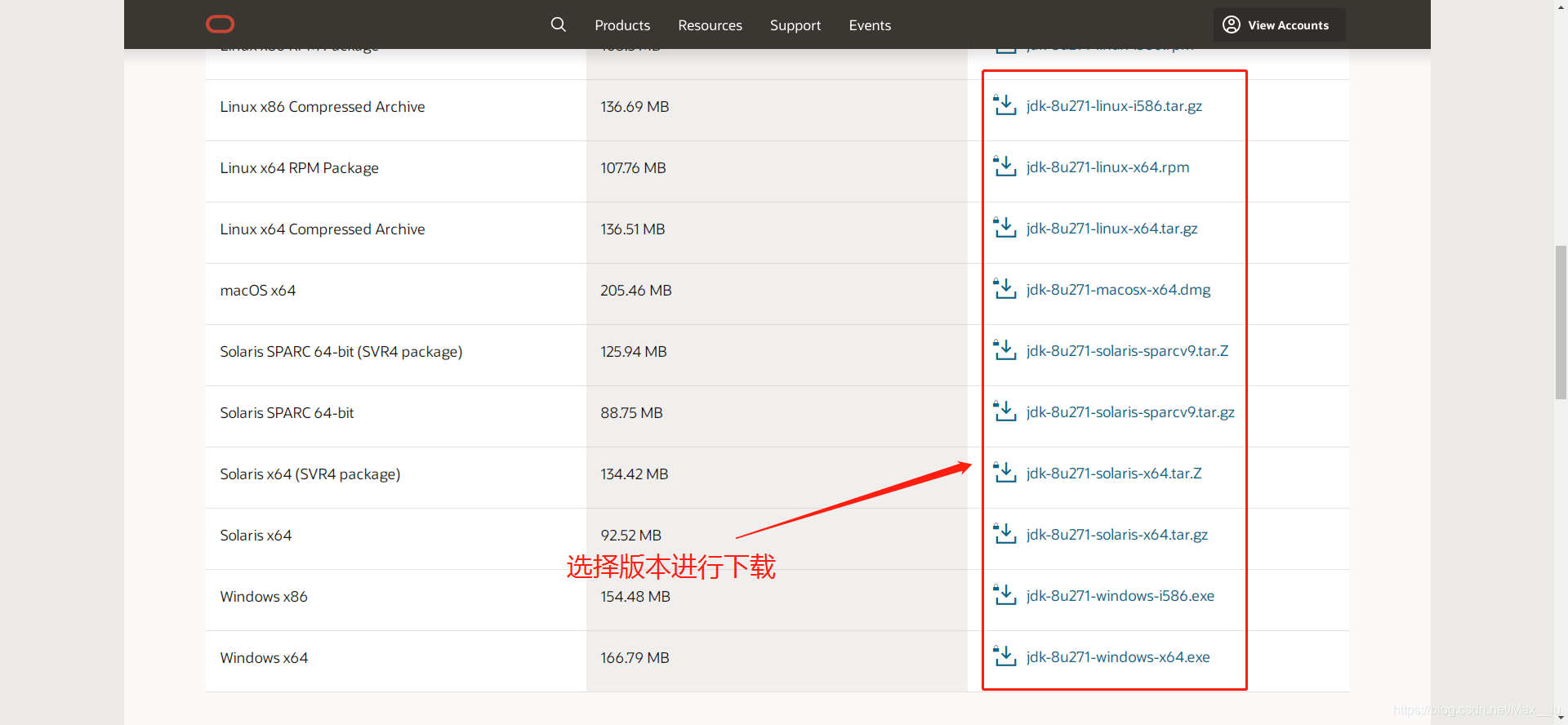Download jdk-8u271-solaris-x64.tar.Z link

[1114, 474]
